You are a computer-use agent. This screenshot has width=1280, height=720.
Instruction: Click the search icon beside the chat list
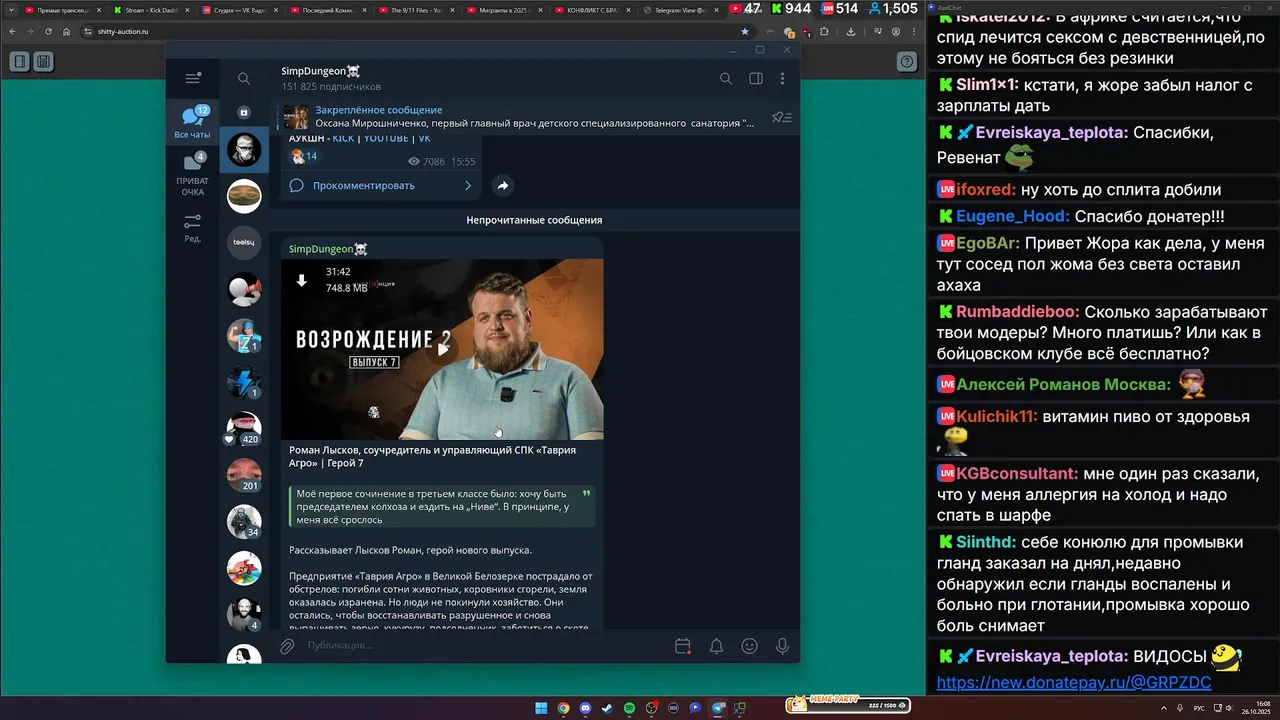click(244, 79)
